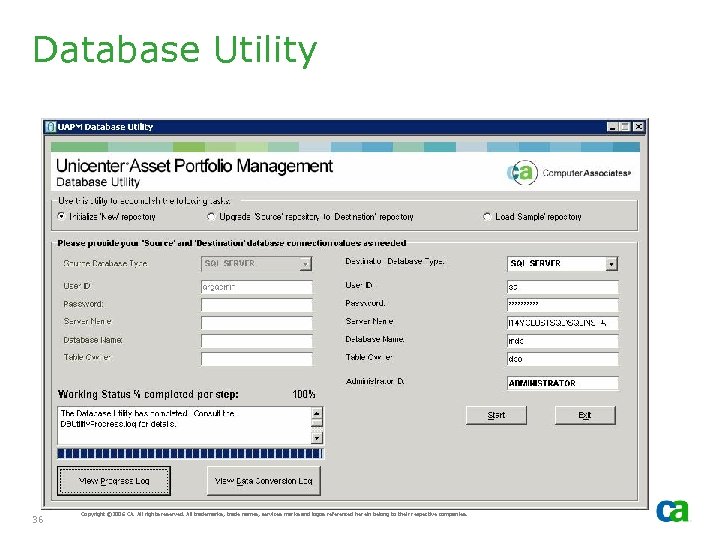Click the destination Server Name field

click(x=562, y=323)
